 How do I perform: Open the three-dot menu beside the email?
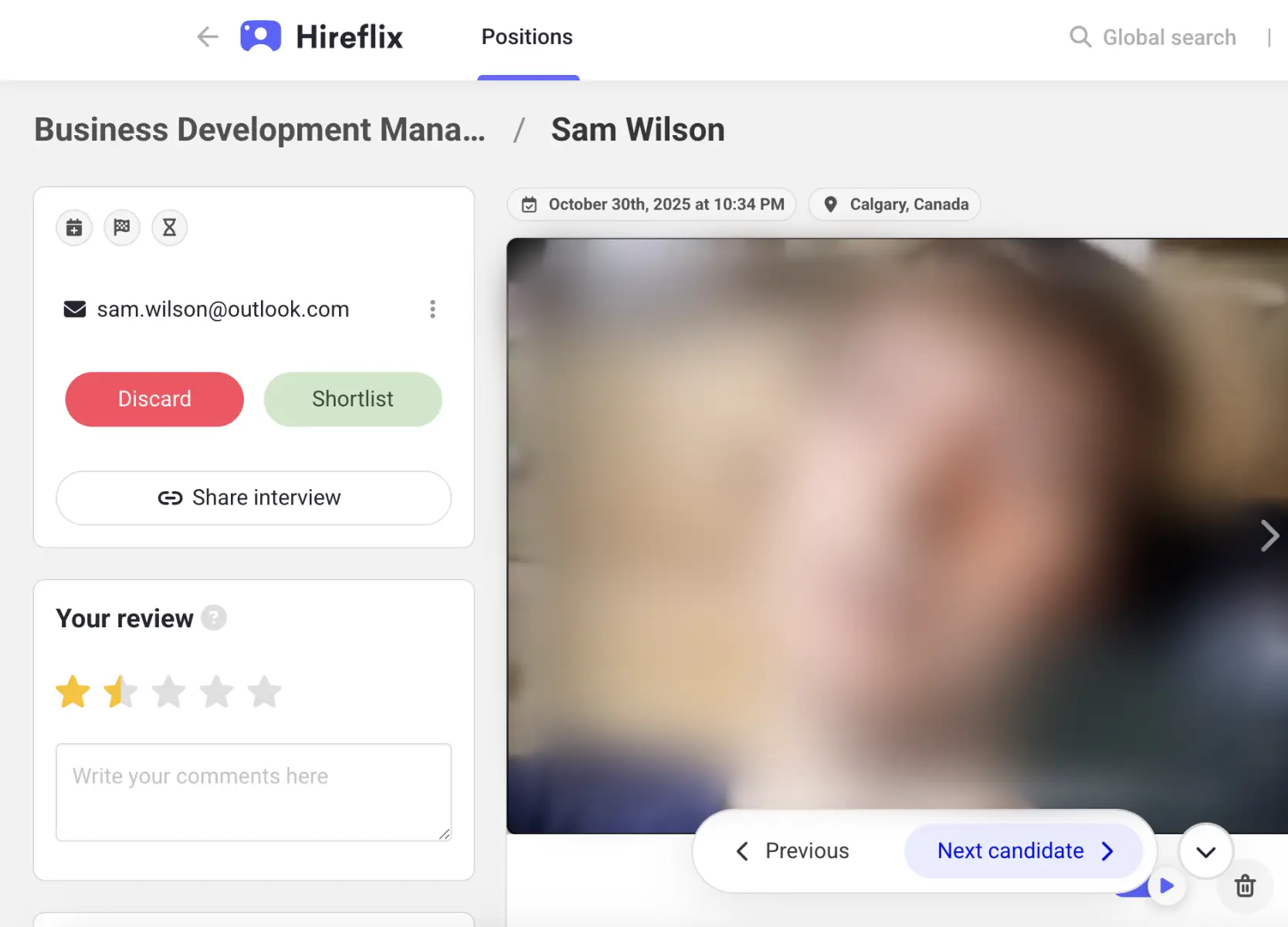click(432, 309)
